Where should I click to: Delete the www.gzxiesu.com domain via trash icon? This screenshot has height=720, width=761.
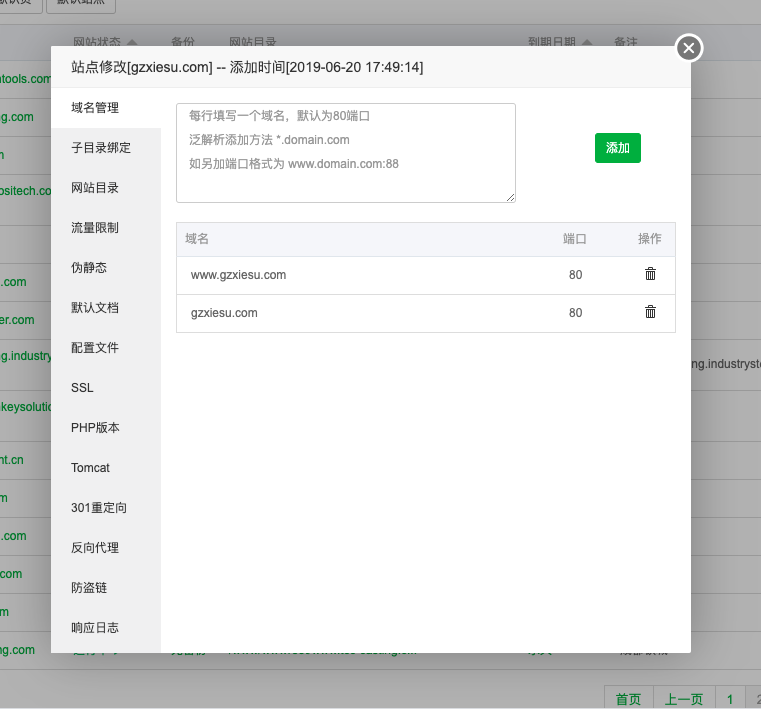[650, 274]
